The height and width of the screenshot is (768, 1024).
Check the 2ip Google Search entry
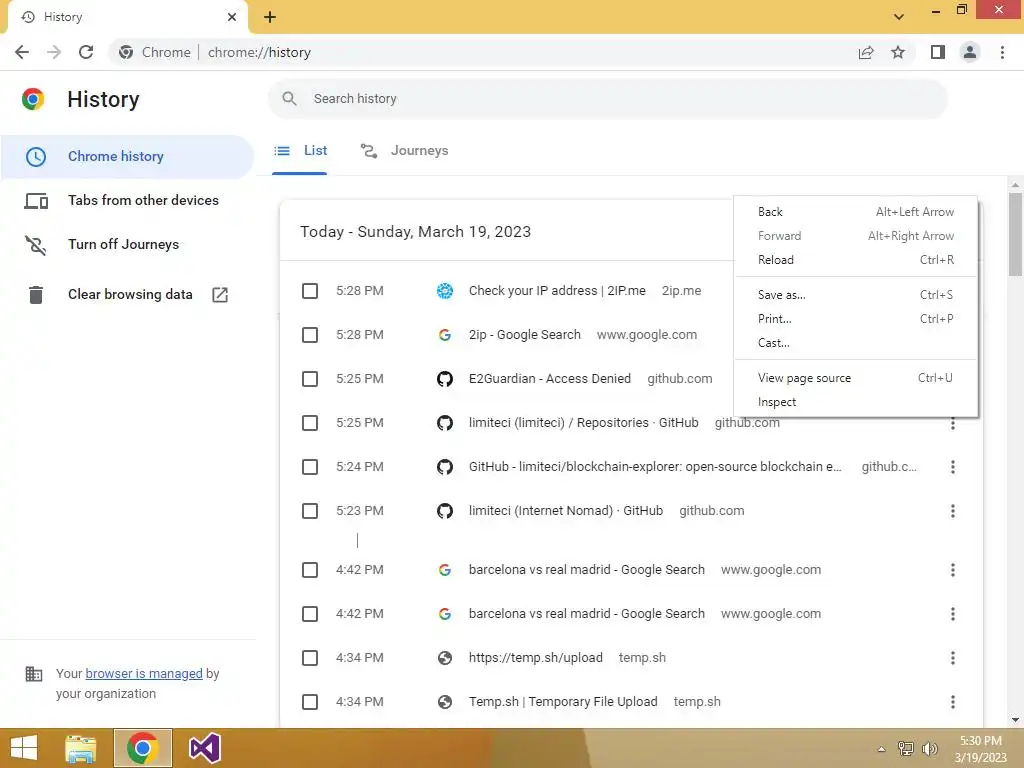[x=310, y=335]
